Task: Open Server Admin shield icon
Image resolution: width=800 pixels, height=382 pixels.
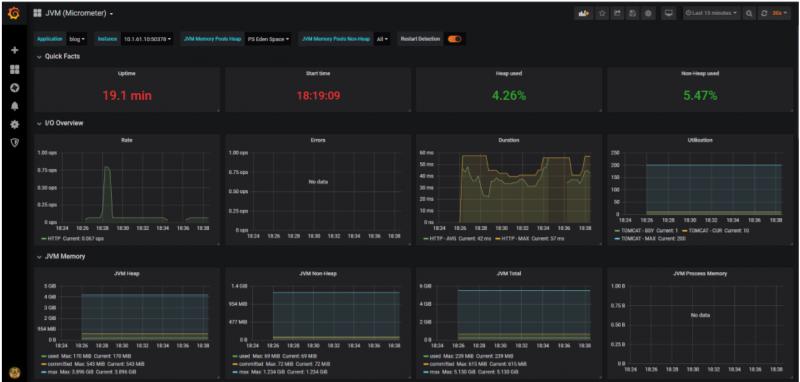Action: point(14,143)
